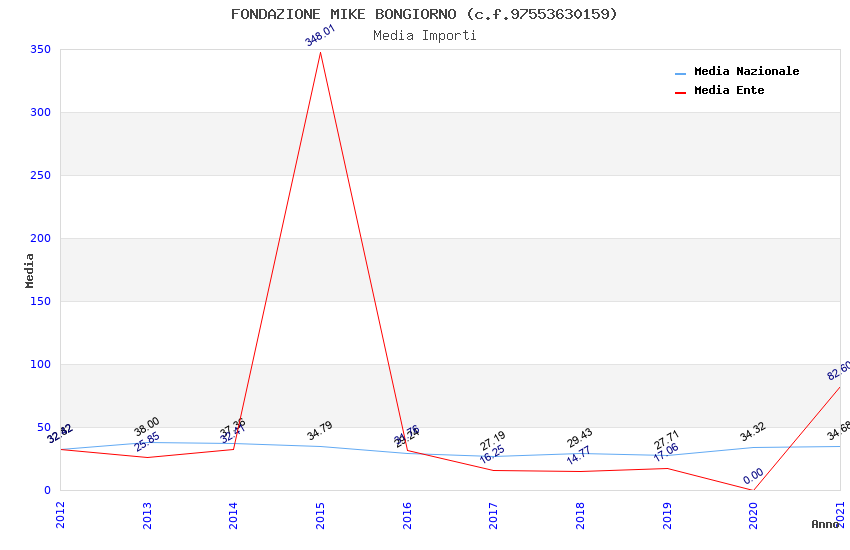
Task: Select year 2012 on the x-axis
Action: point(60,515)
